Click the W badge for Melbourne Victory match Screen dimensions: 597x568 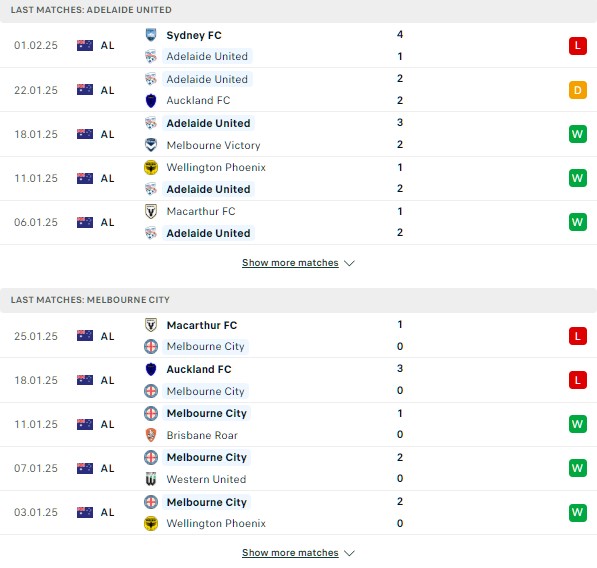pyautogui.click(x=578, y=134)
